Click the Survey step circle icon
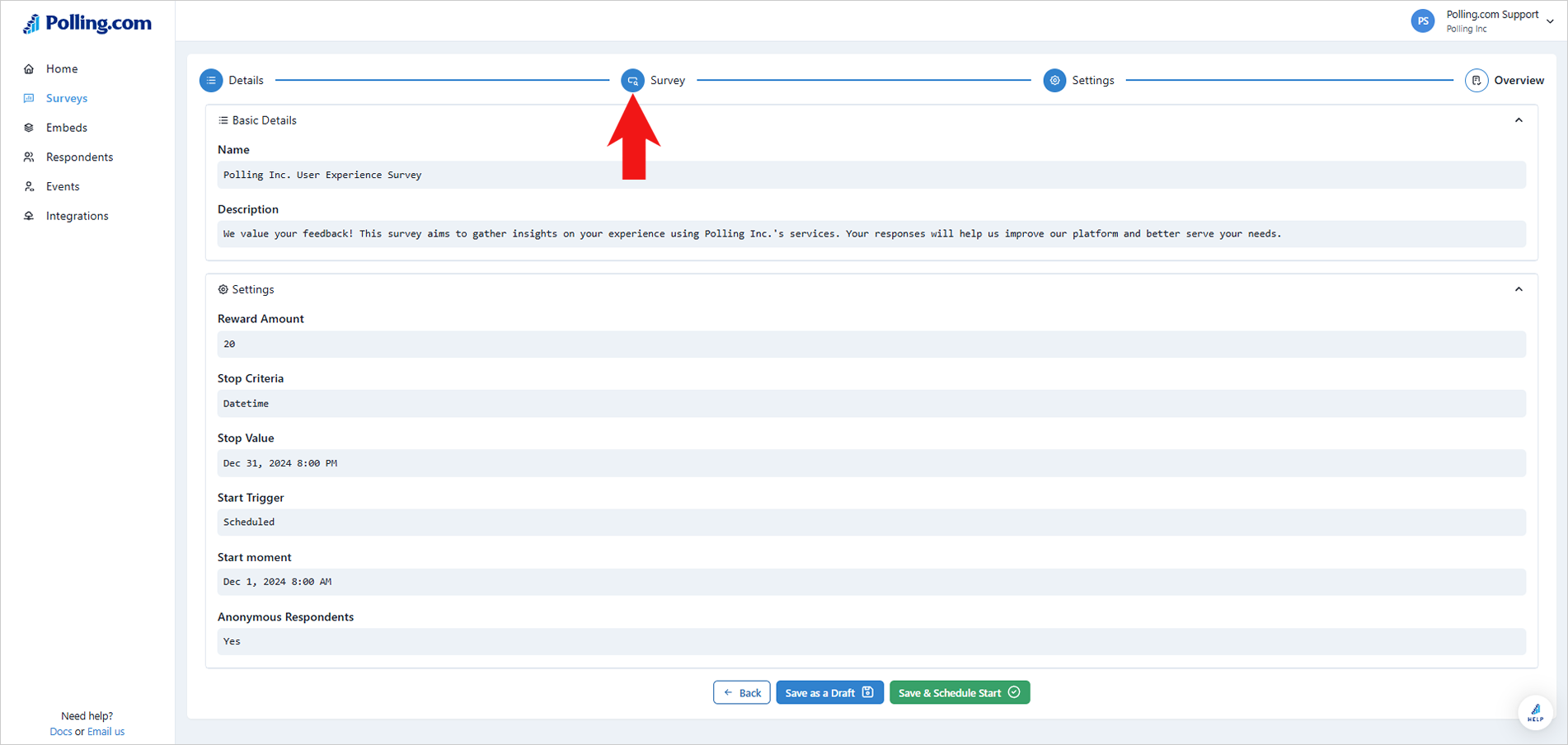This screenshot has width=1568, height=745. tap(632, 80)
